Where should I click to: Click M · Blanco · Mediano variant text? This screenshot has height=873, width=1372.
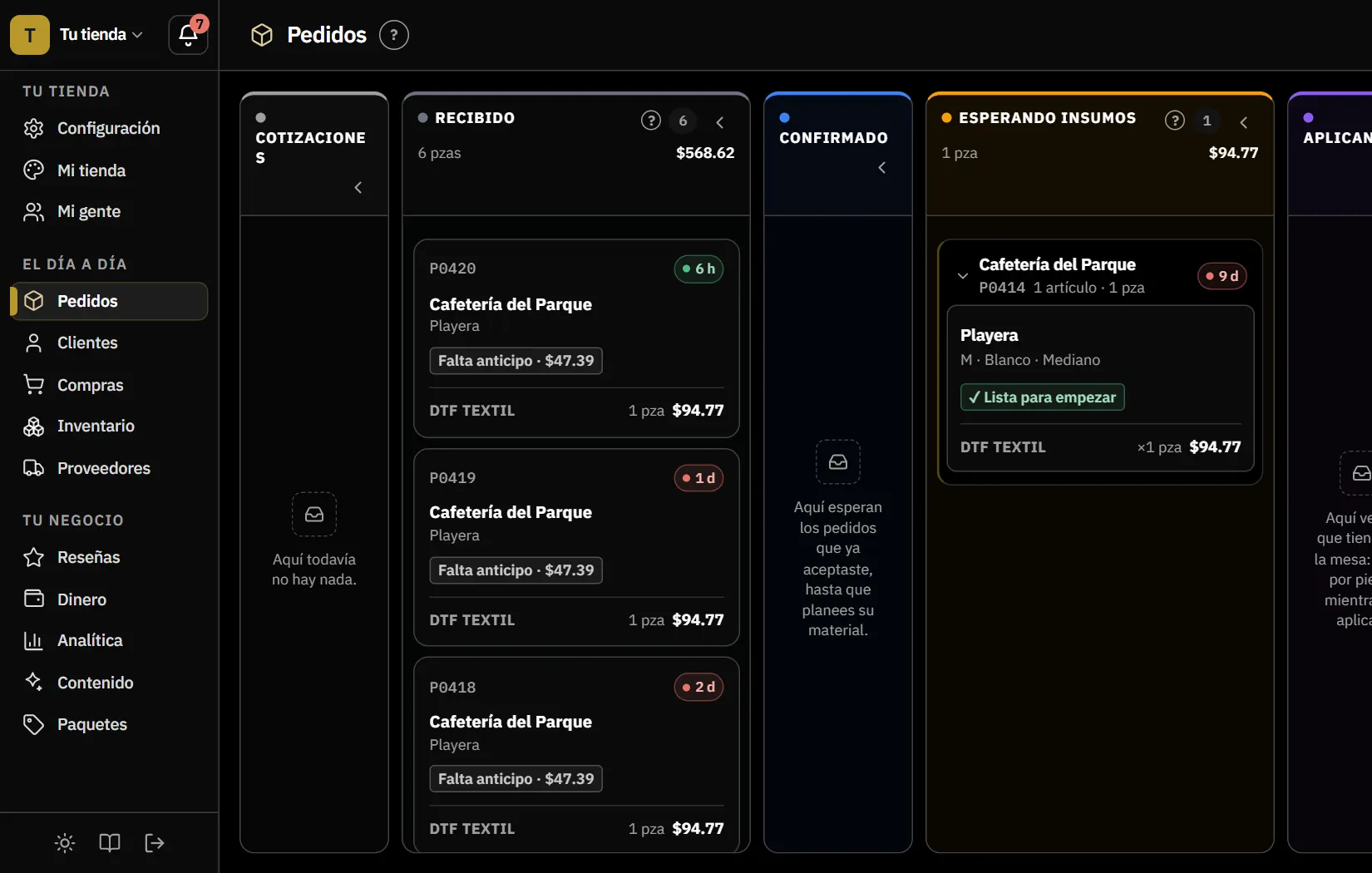(1030, 360)
